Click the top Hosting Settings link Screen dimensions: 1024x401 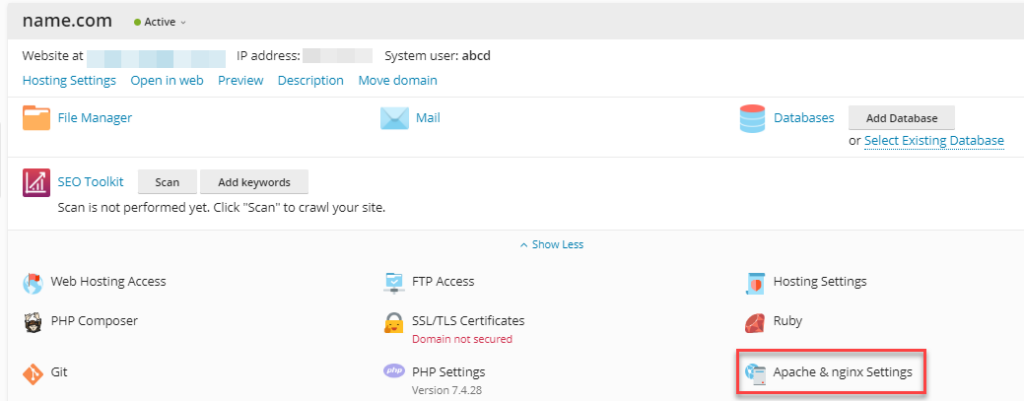[x=69, y=80]
